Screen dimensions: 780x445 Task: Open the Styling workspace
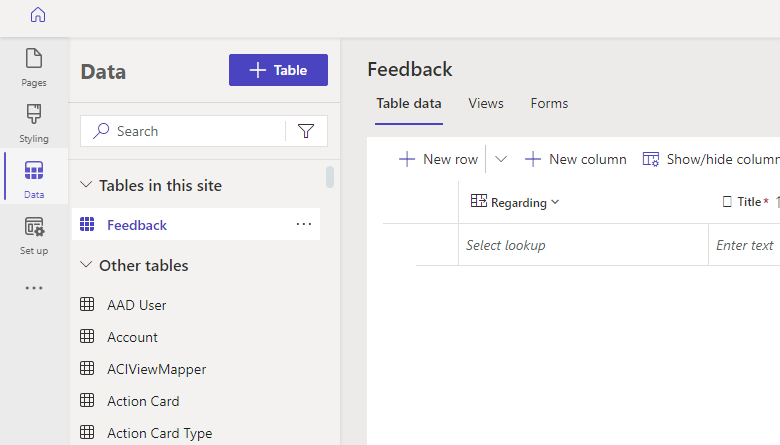click(34, 122)
